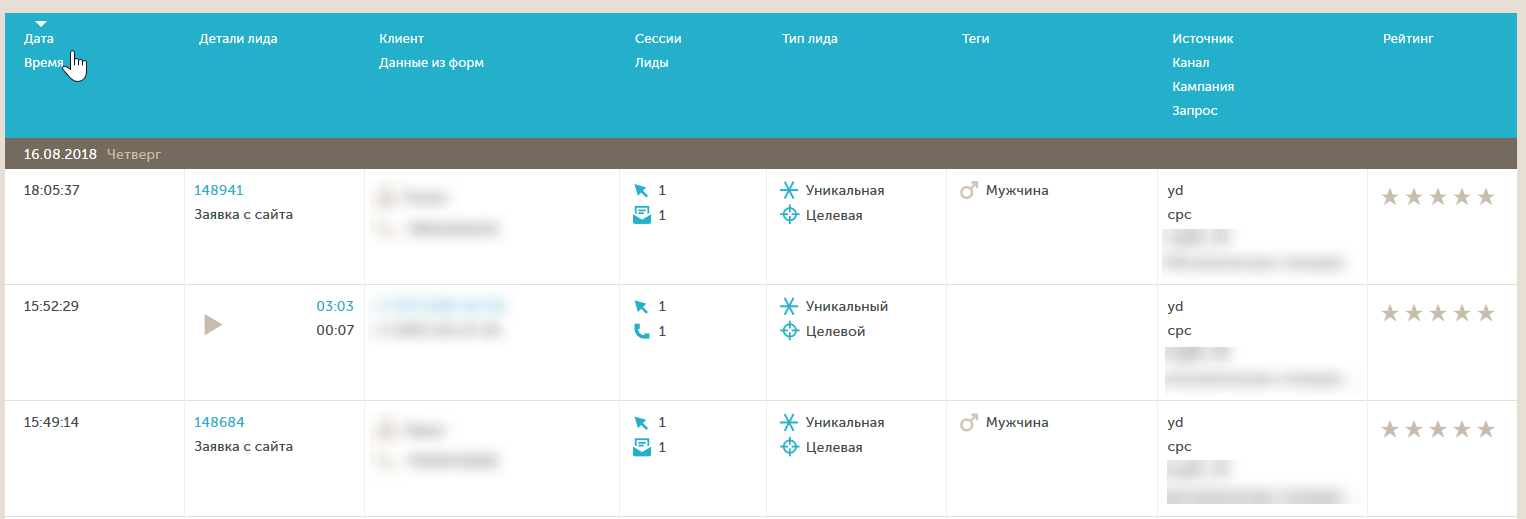Open lead 148684 details

[218, 422]
